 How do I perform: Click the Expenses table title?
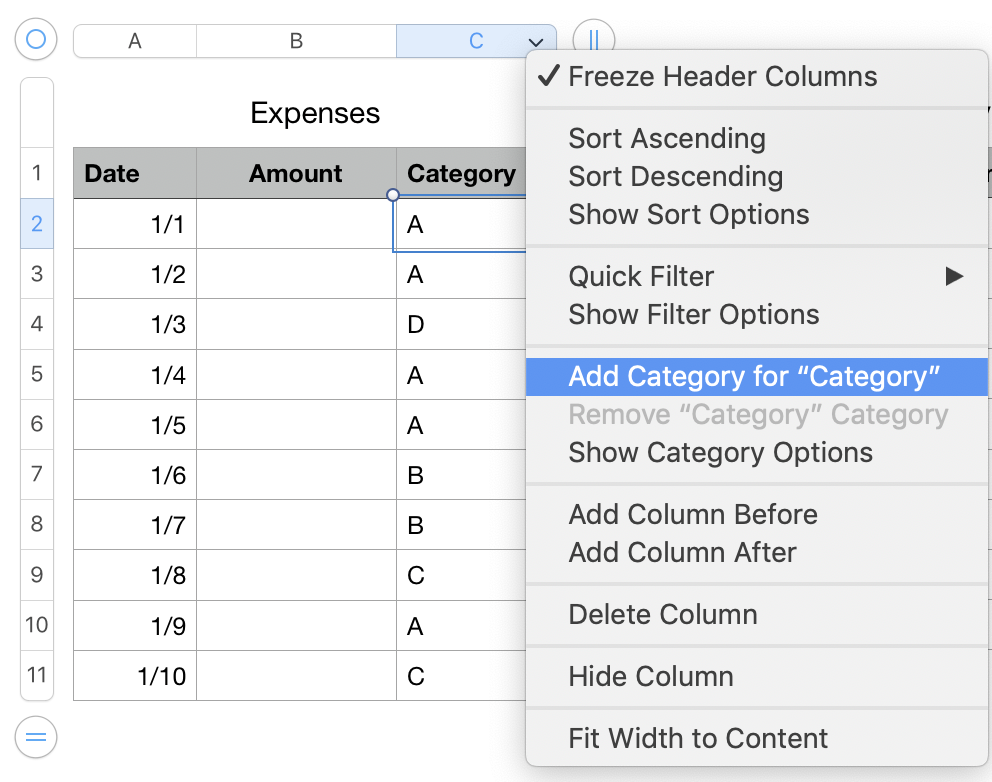click(315, 113)
